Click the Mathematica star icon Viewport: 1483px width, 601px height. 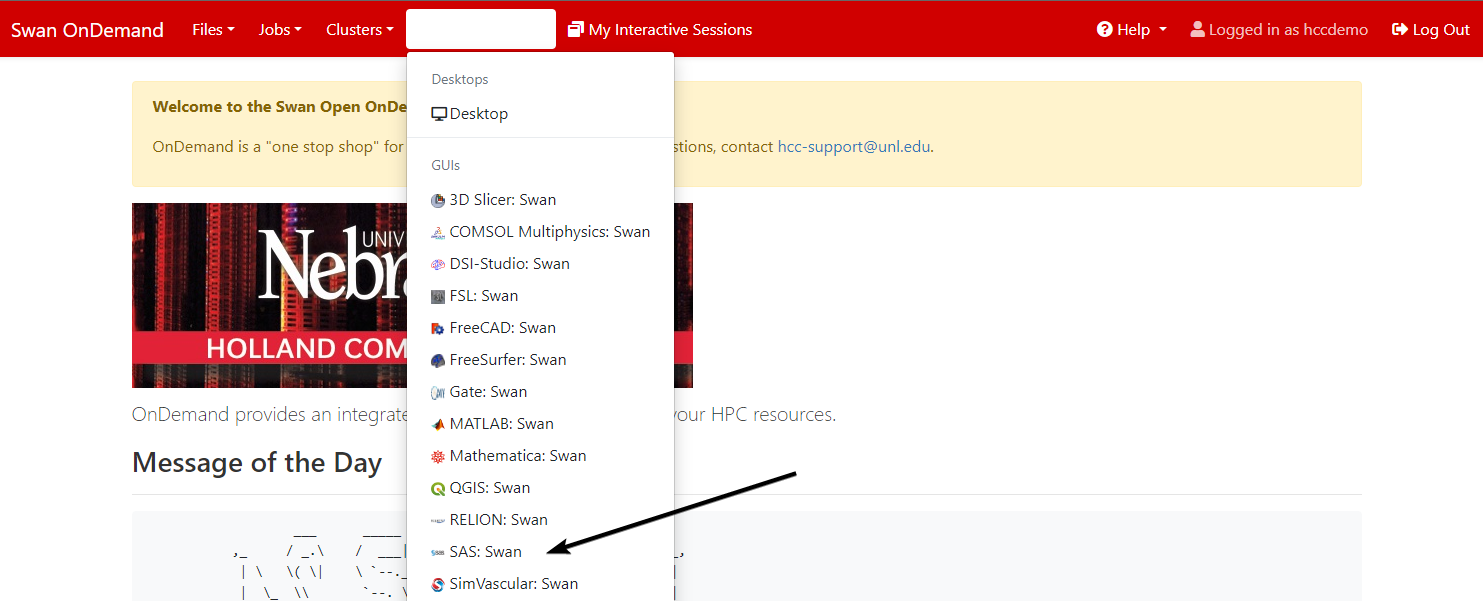tap(438, 456)
